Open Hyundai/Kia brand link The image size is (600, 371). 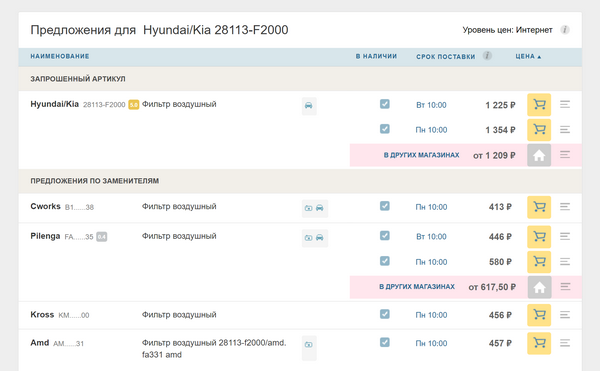coord(54,104)
